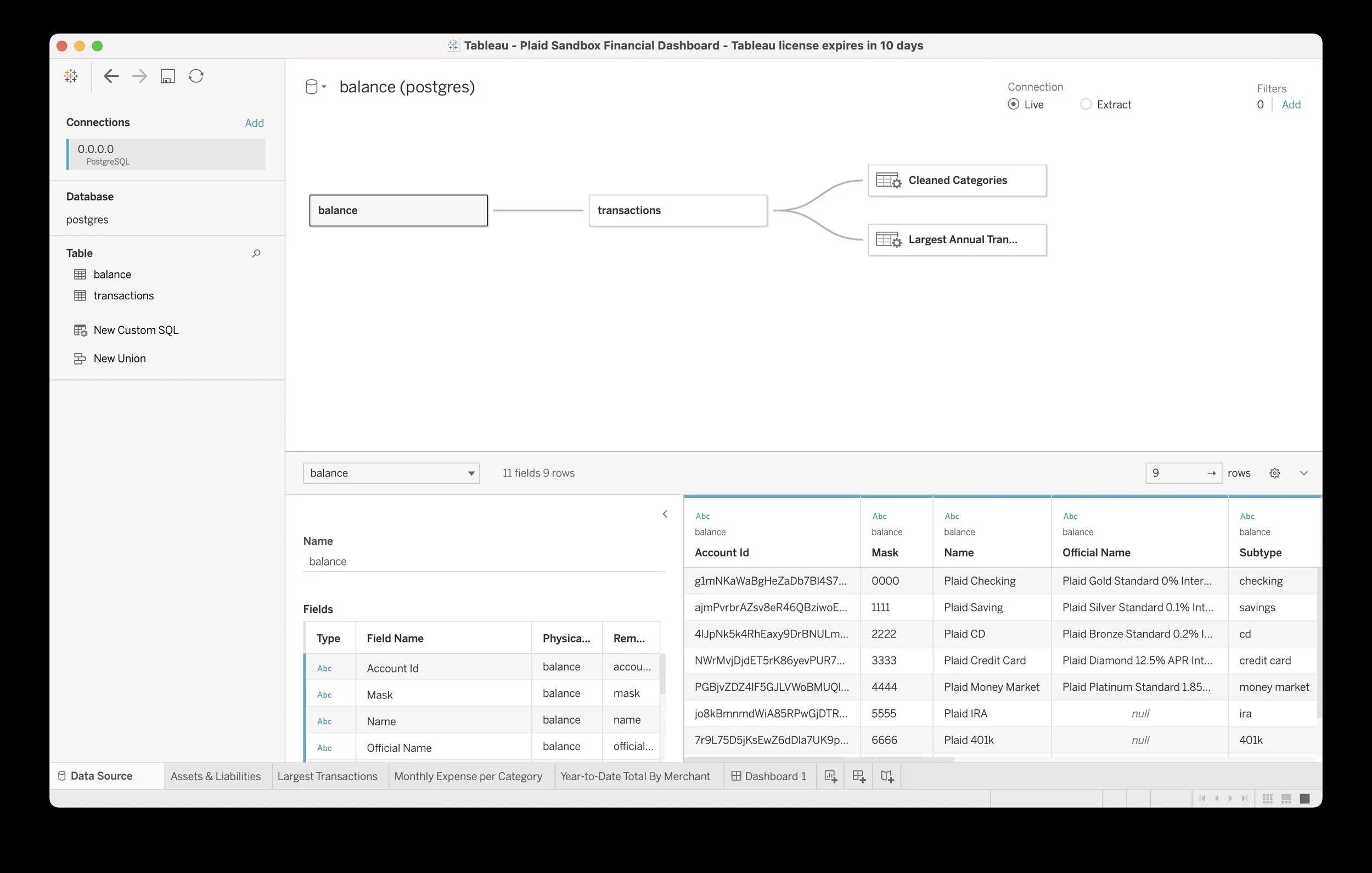Viewport: 1372px width, 873px height.
Task: Add a data source filter
Action: pyautogui.click(x=1292, y=104)
